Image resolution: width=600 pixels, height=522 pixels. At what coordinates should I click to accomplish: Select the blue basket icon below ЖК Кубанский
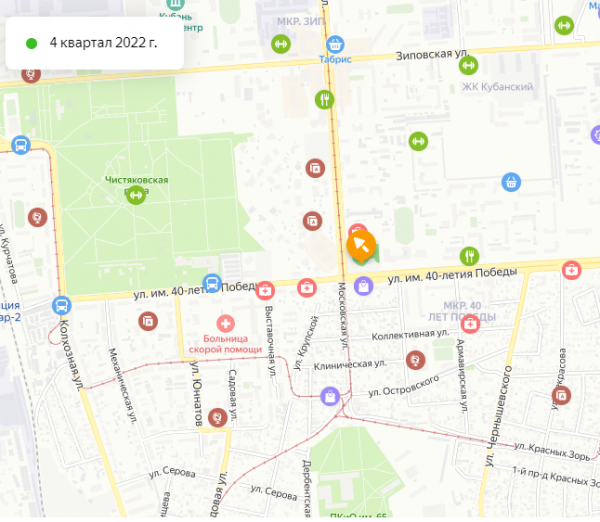coord(511,183)
